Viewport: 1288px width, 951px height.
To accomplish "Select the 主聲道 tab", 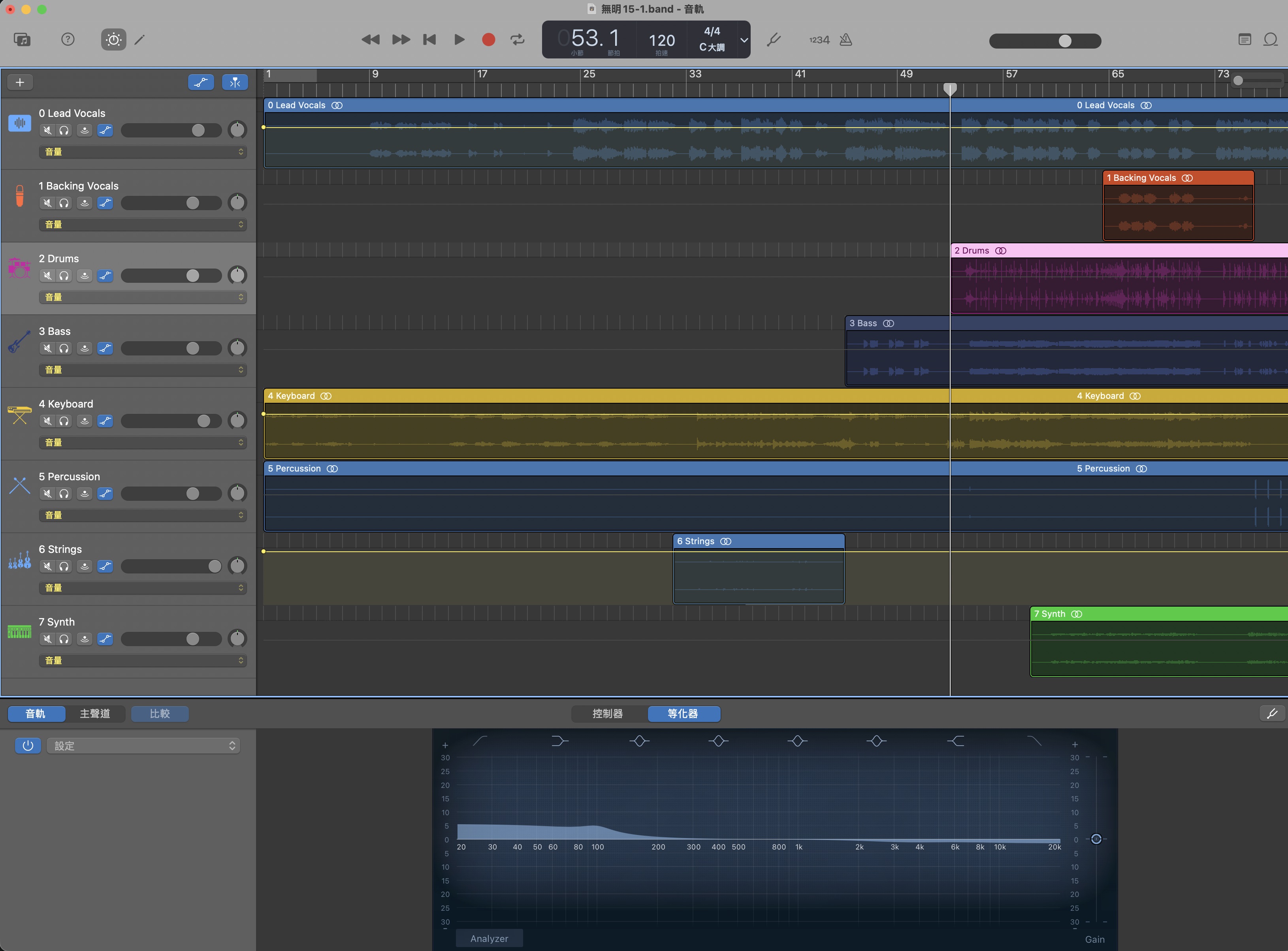I will click(x=95, y=714).
